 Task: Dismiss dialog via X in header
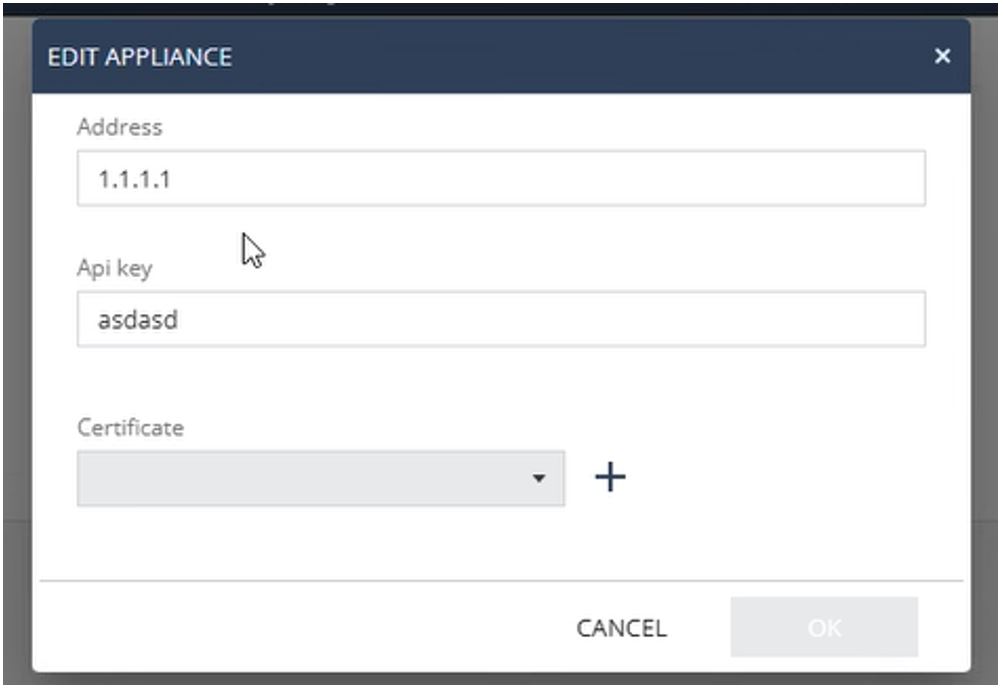point(942,56)
